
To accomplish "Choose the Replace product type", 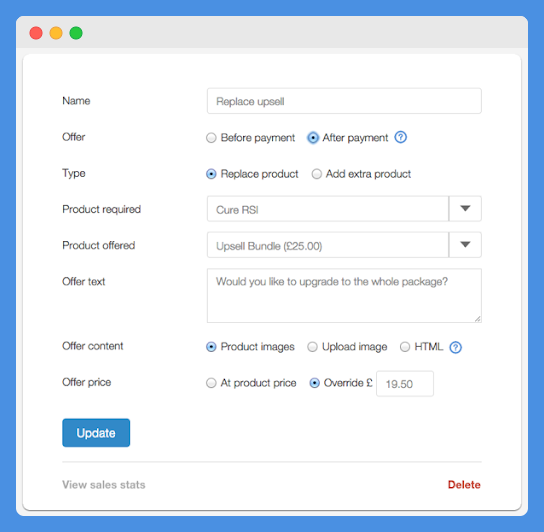I will pyautogui.click(x=211, y=174).
